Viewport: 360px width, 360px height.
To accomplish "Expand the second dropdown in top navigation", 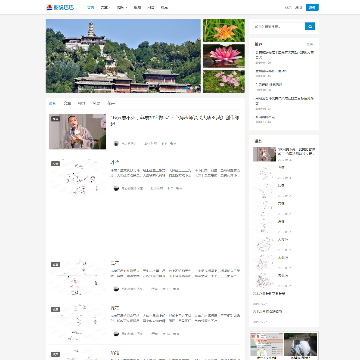I will coord(106,7).
